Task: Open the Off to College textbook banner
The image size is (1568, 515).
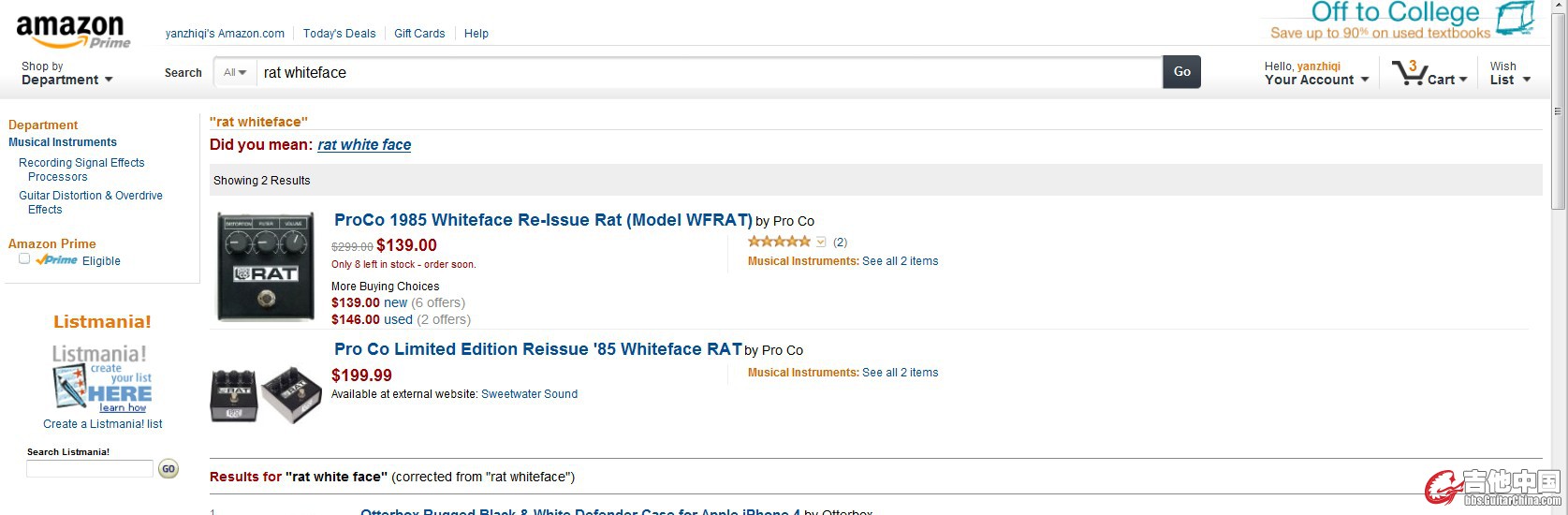Action: [x=1402, y=21]
